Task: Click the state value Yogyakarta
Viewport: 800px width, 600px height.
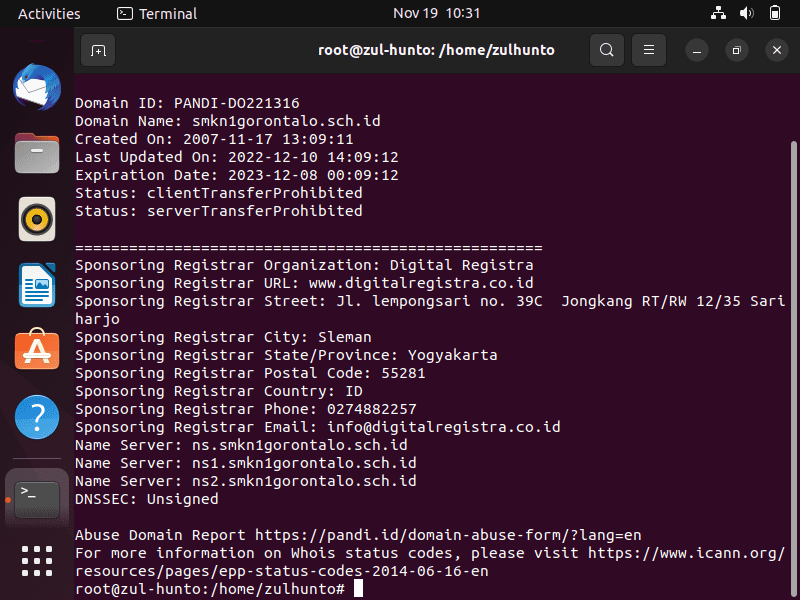Action: (x=453, y=355)
